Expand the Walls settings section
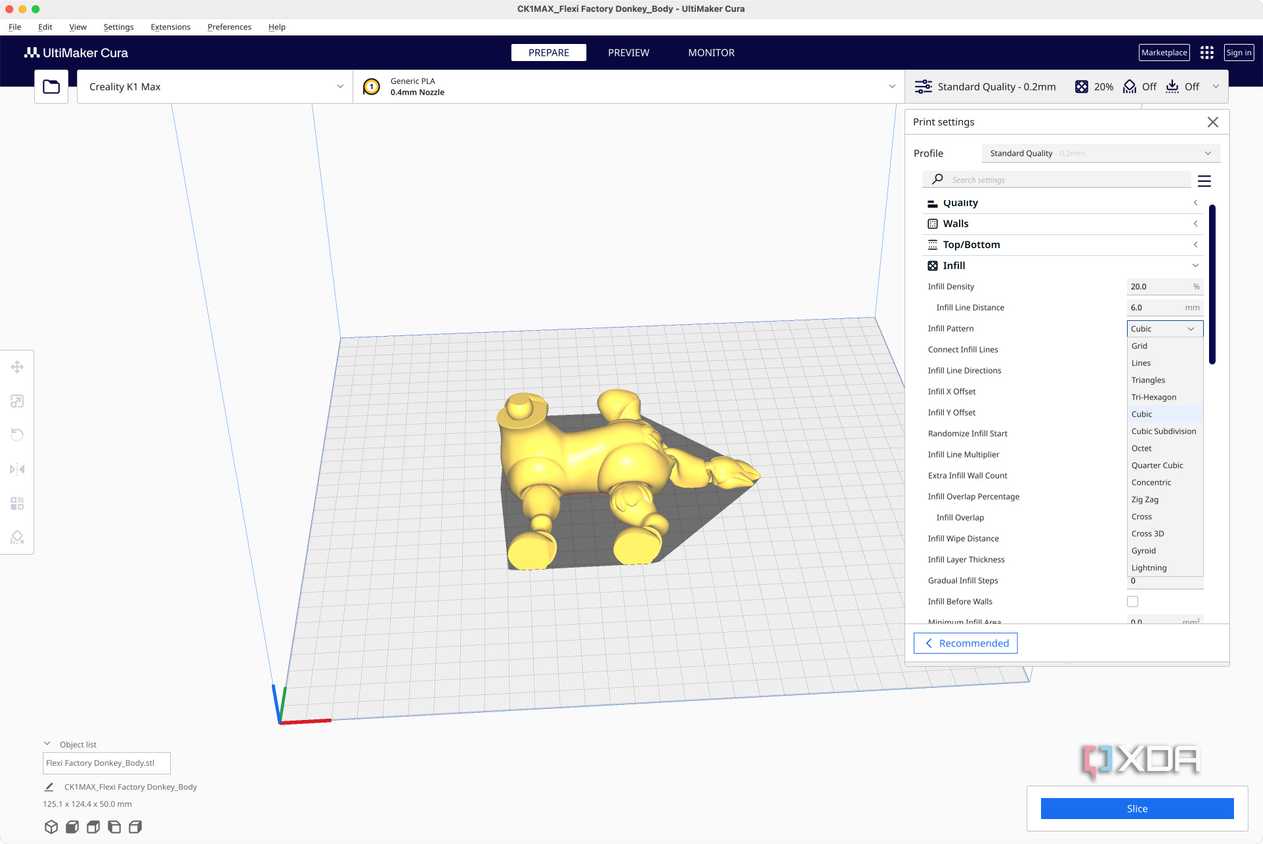Image resolution: width=1263 pixels, height=844 pixels. pos(1063,224)
